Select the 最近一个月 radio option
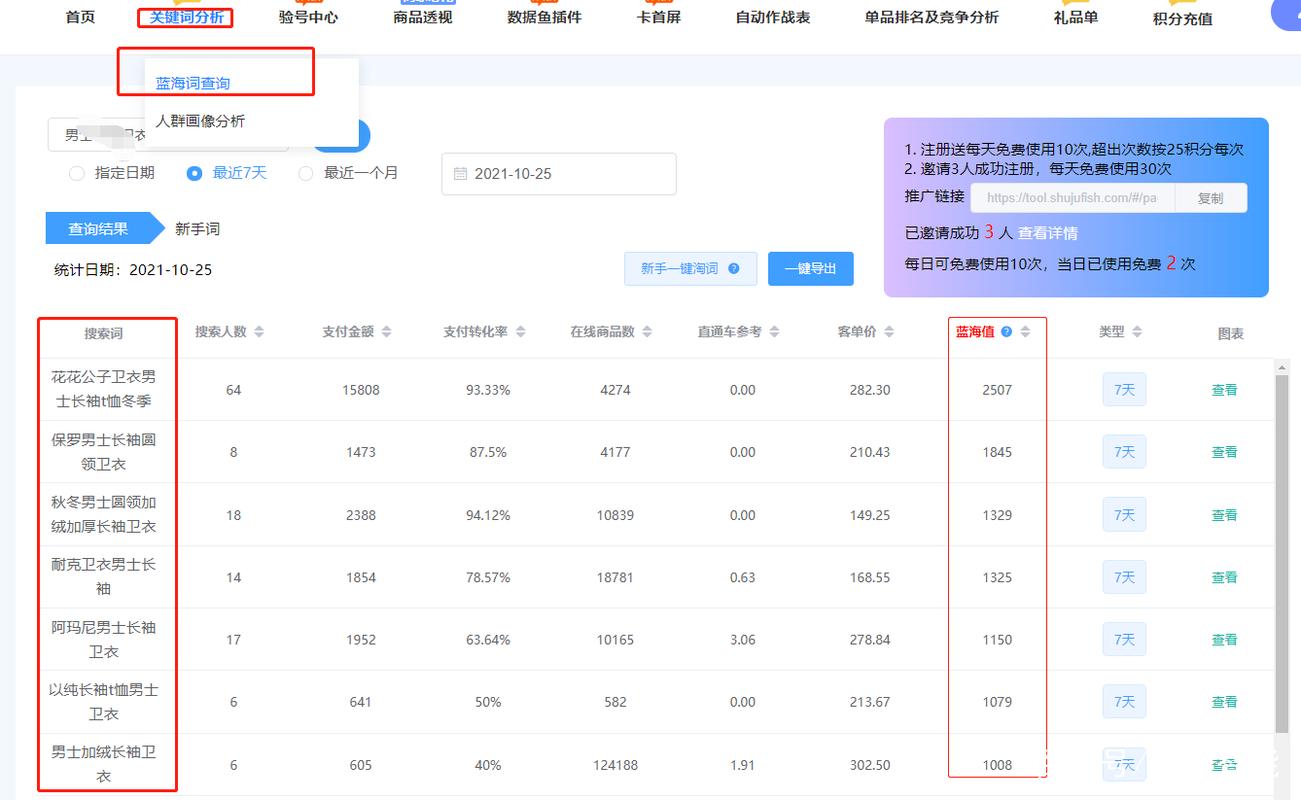The image size is (1301, 800). point(306,173)
